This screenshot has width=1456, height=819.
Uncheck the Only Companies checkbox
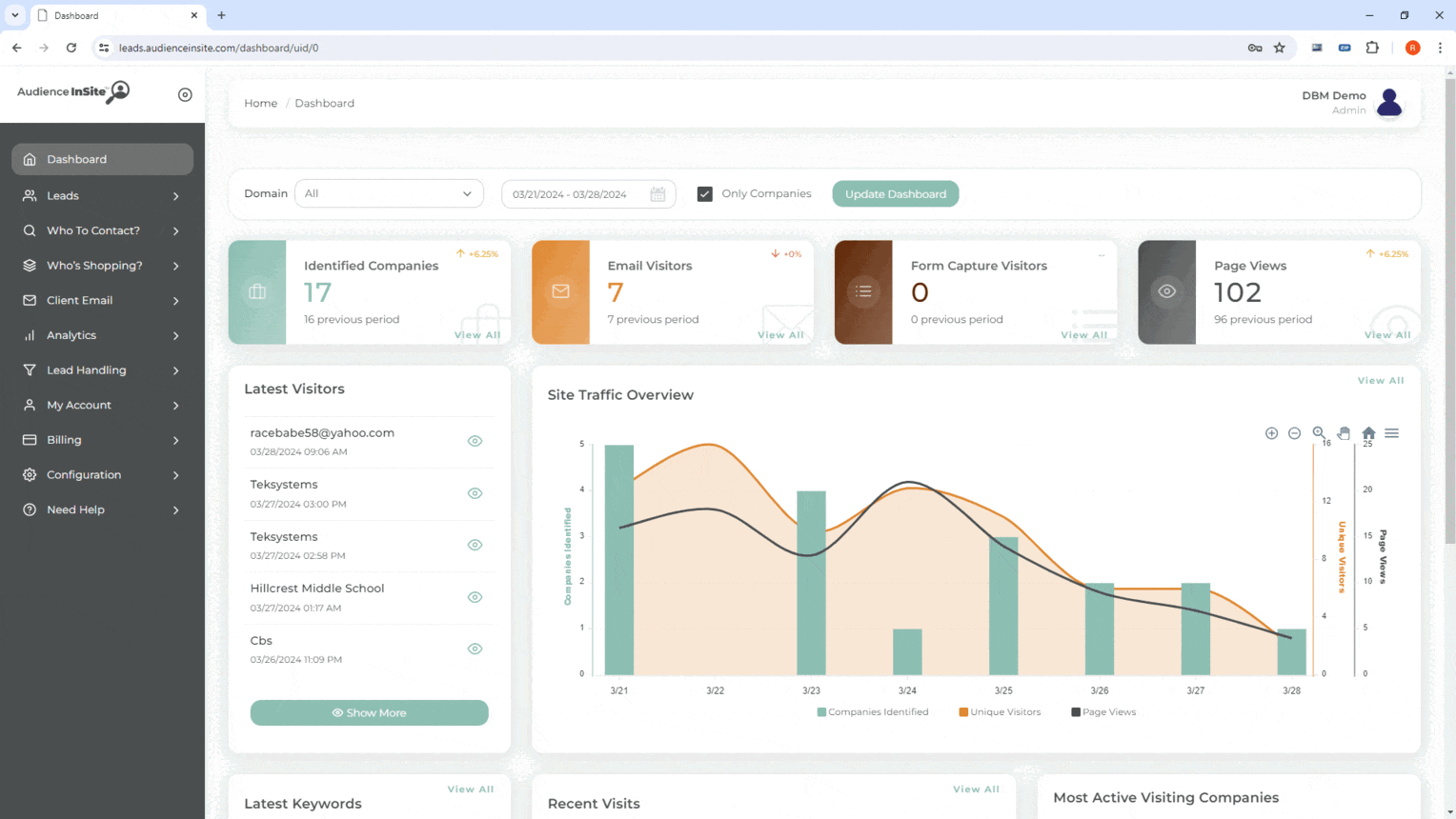tap(705, 194)
